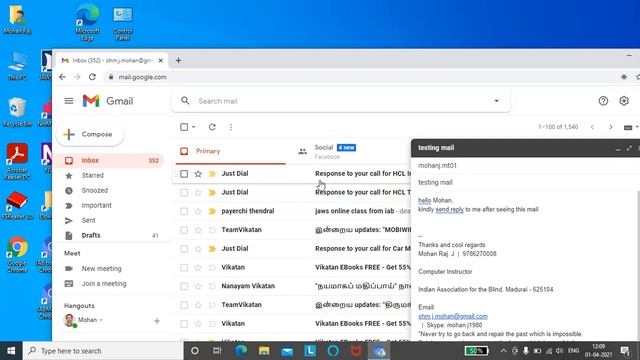Open the More options three-dot menu
This screenshot has height=360, width=640.
[231, 127]
